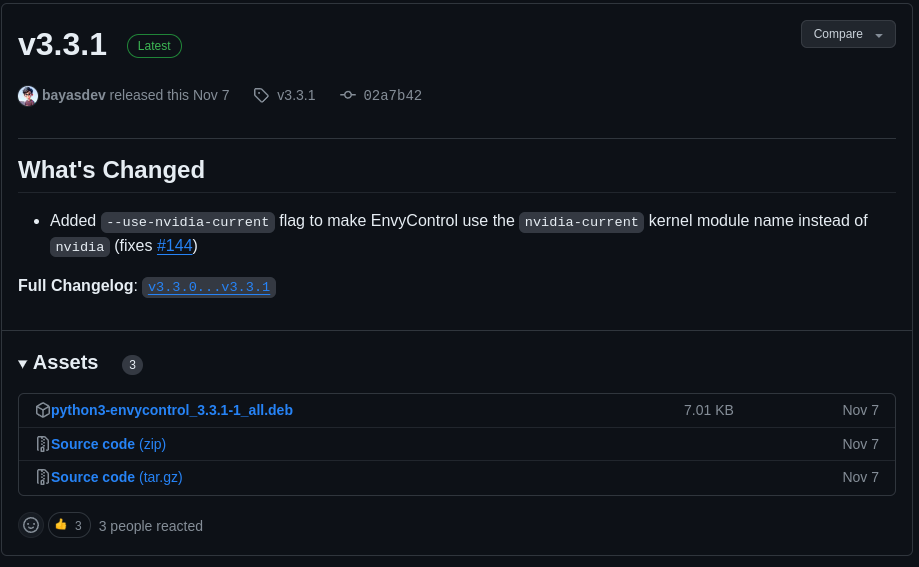Image resolution: width=919 pixels, height=567 pixels.
Task: Open the v3.3.1 tag link
Action: click(296, 96)
